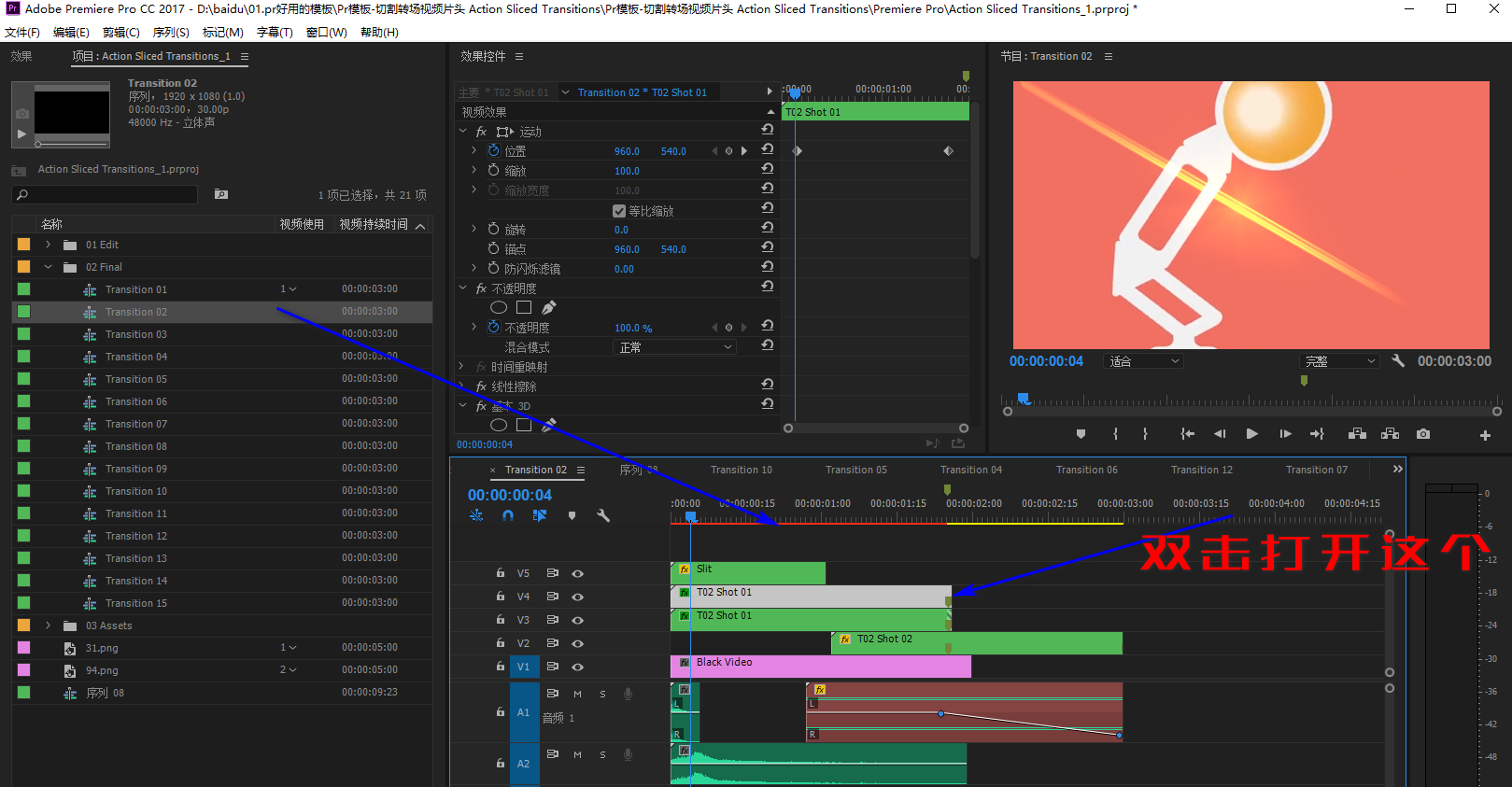Open the Sequence menu
Image resolution: width=1512 pixels, height=787 pixels.
(x=171, y=33)
